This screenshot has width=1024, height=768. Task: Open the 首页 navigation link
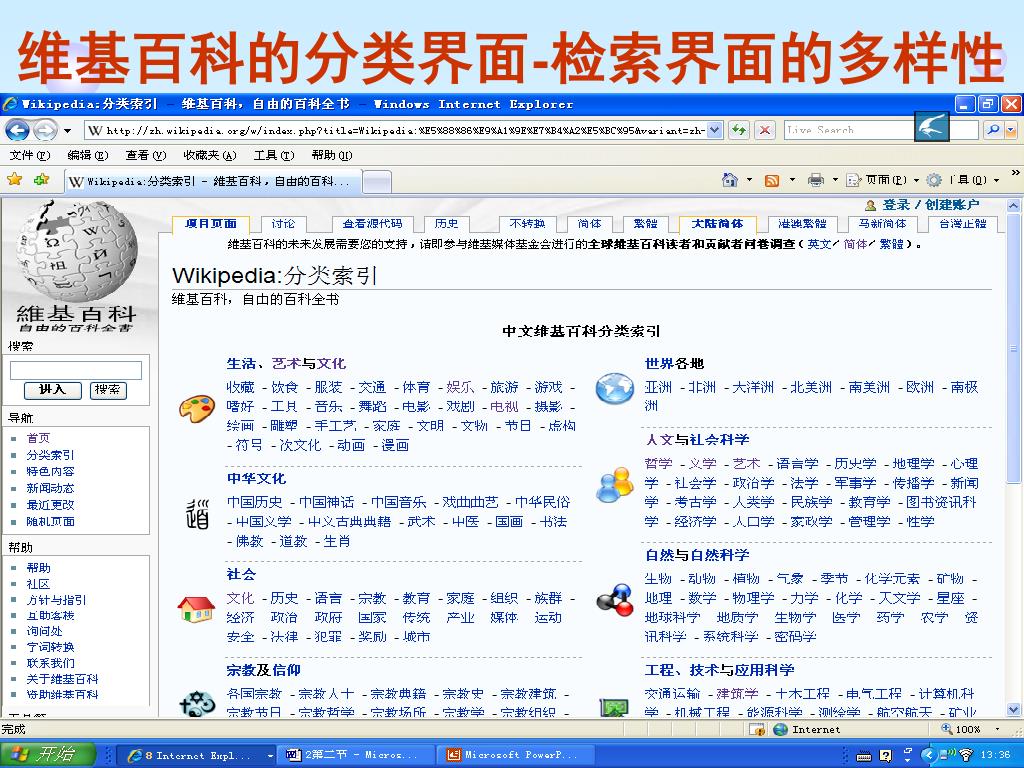(x=38, y=438)
